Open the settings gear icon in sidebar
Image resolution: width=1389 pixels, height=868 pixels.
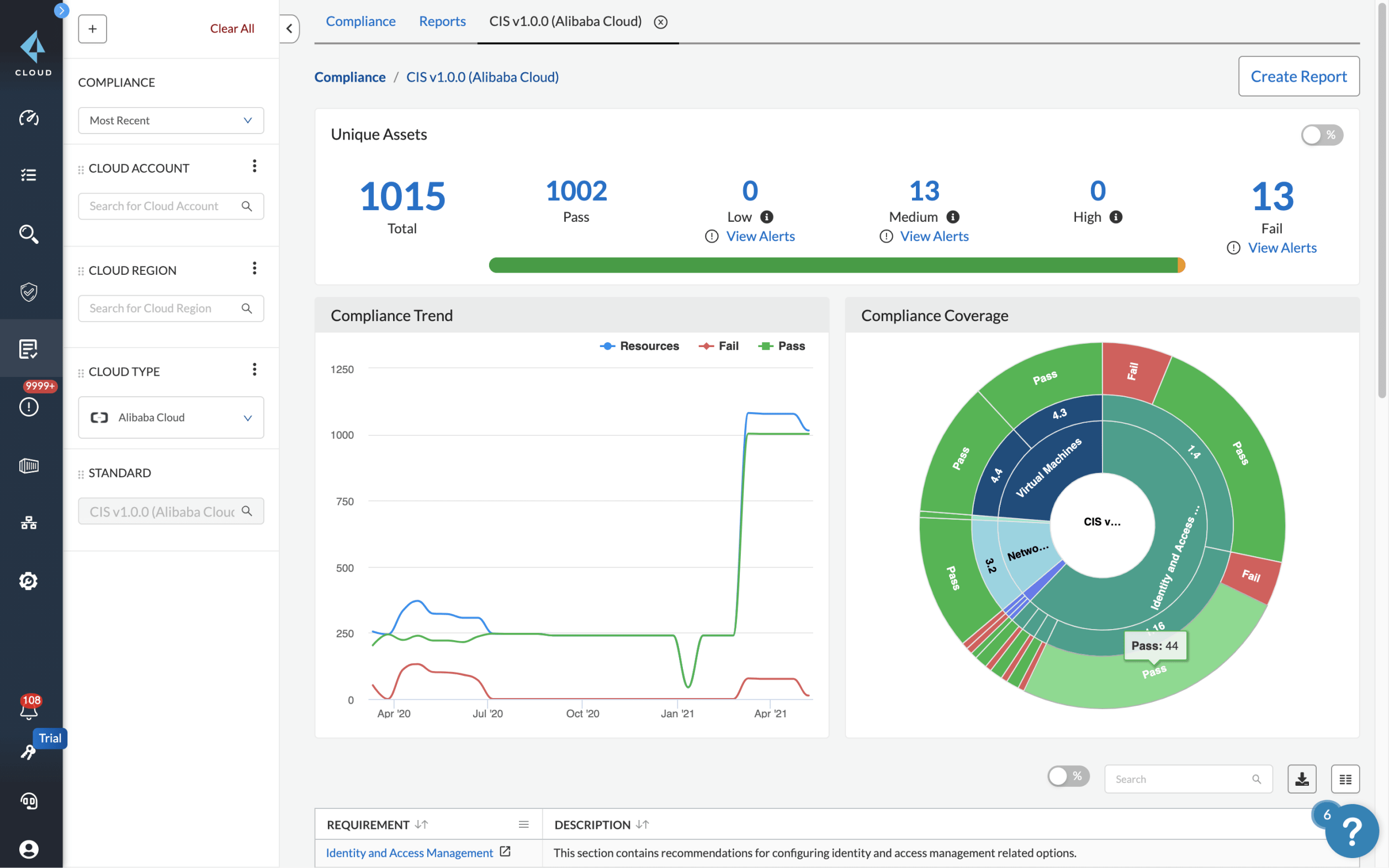point(28,581)
